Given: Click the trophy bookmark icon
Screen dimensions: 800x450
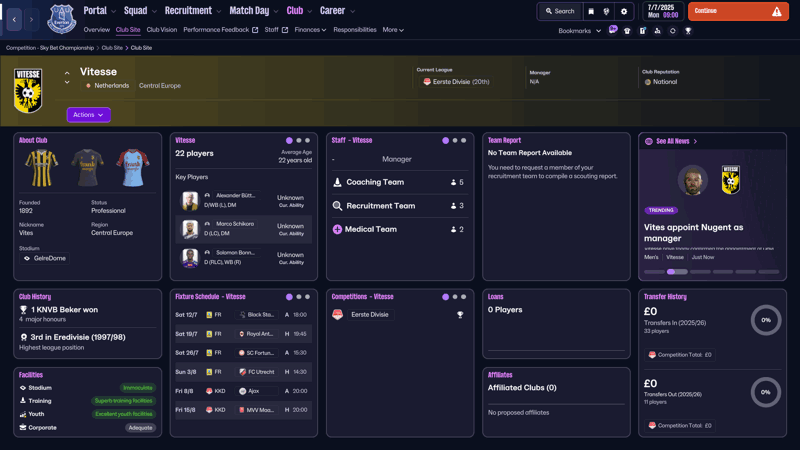Looking at the screenshot, I should pyautogui.click(x=688, y=31).
